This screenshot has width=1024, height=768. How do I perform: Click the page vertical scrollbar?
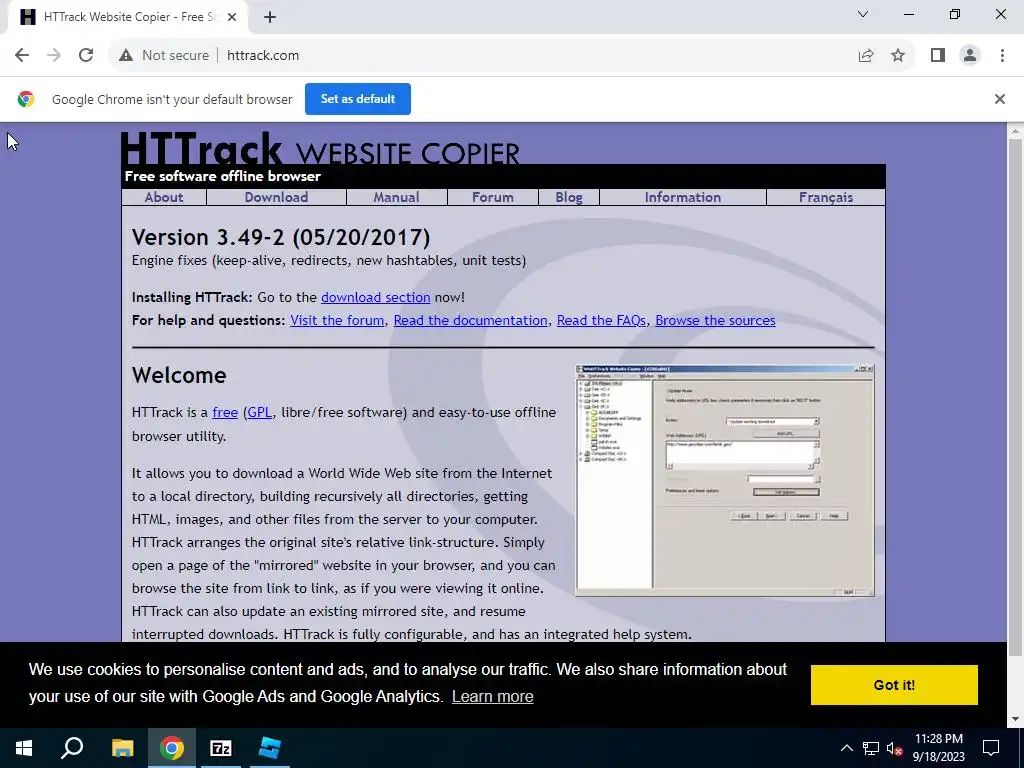[x=1015, y=398]
